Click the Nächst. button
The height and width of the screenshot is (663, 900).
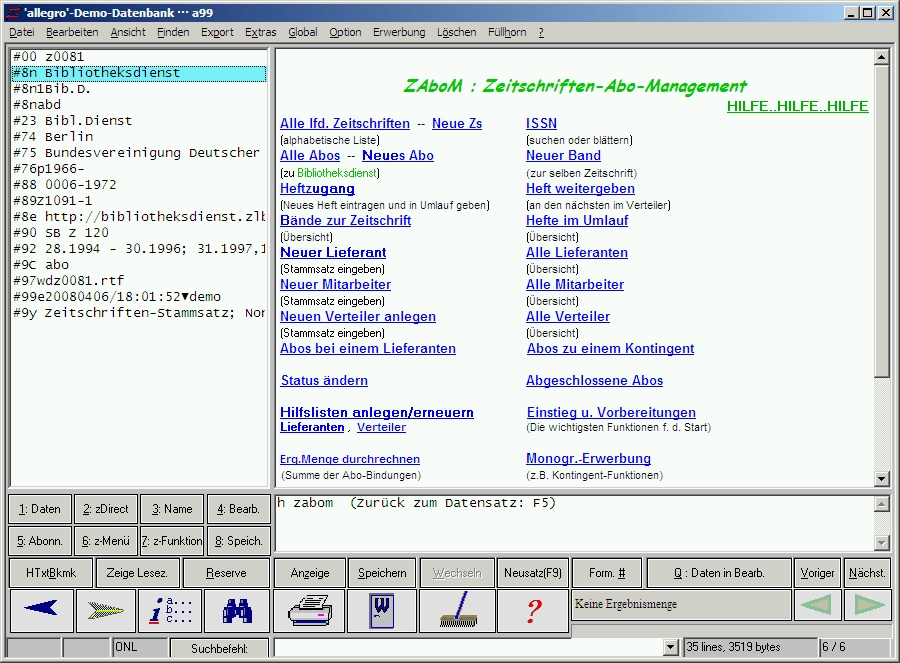[x=867, y=573]
